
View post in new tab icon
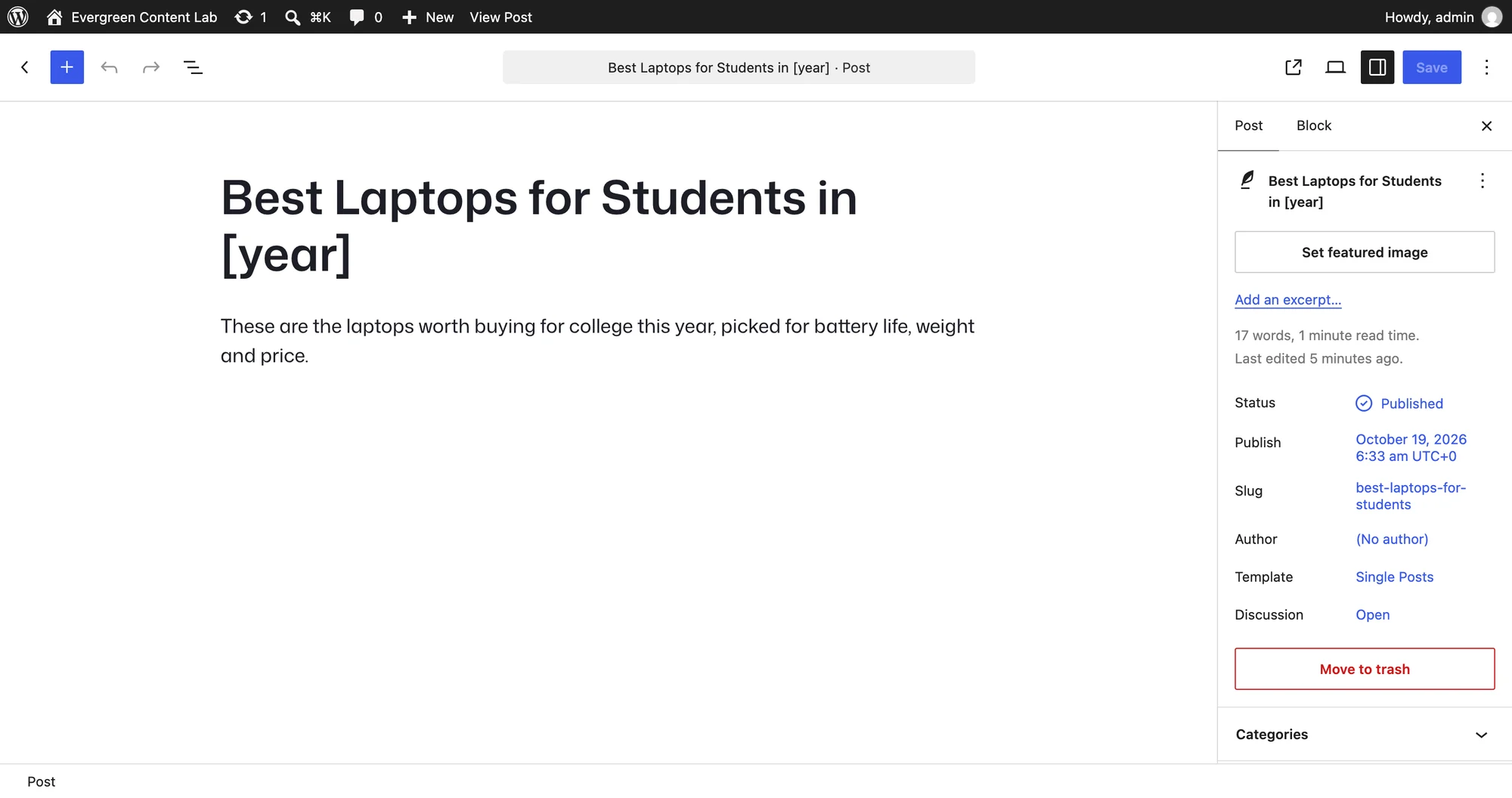click(x=1294, y=67)
